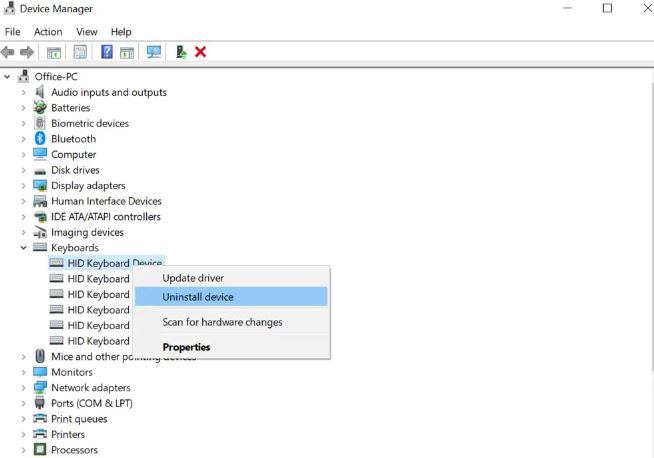The height and width of the screenshot is (458, 654).
Task: Click the Device Manager title bar icon
Action: click(9, 8)
